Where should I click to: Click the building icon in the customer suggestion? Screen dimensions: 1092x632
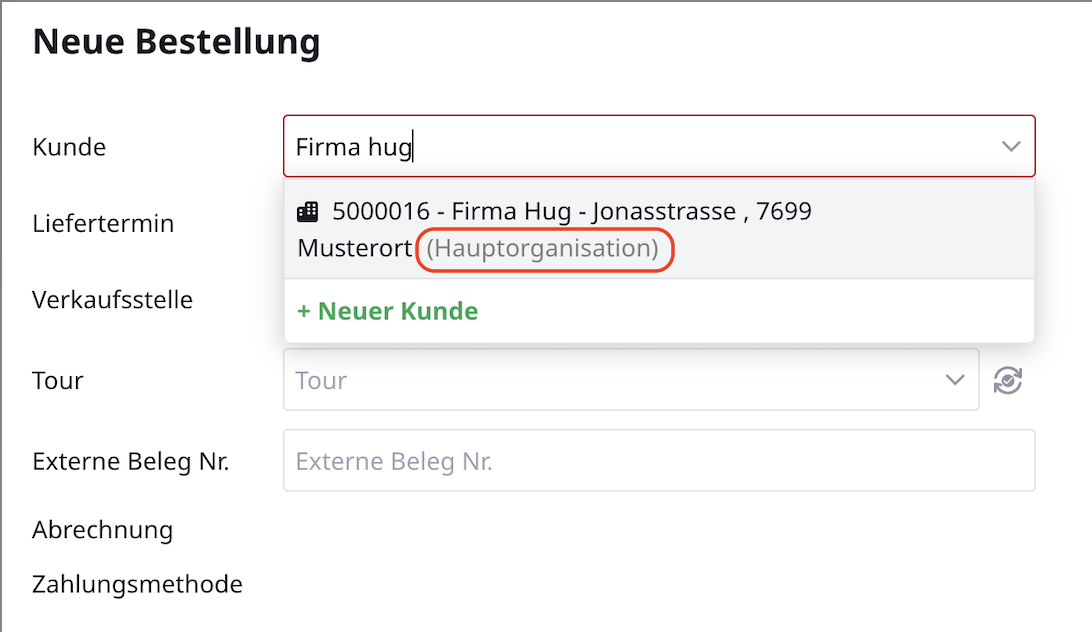tap(308, 212)
